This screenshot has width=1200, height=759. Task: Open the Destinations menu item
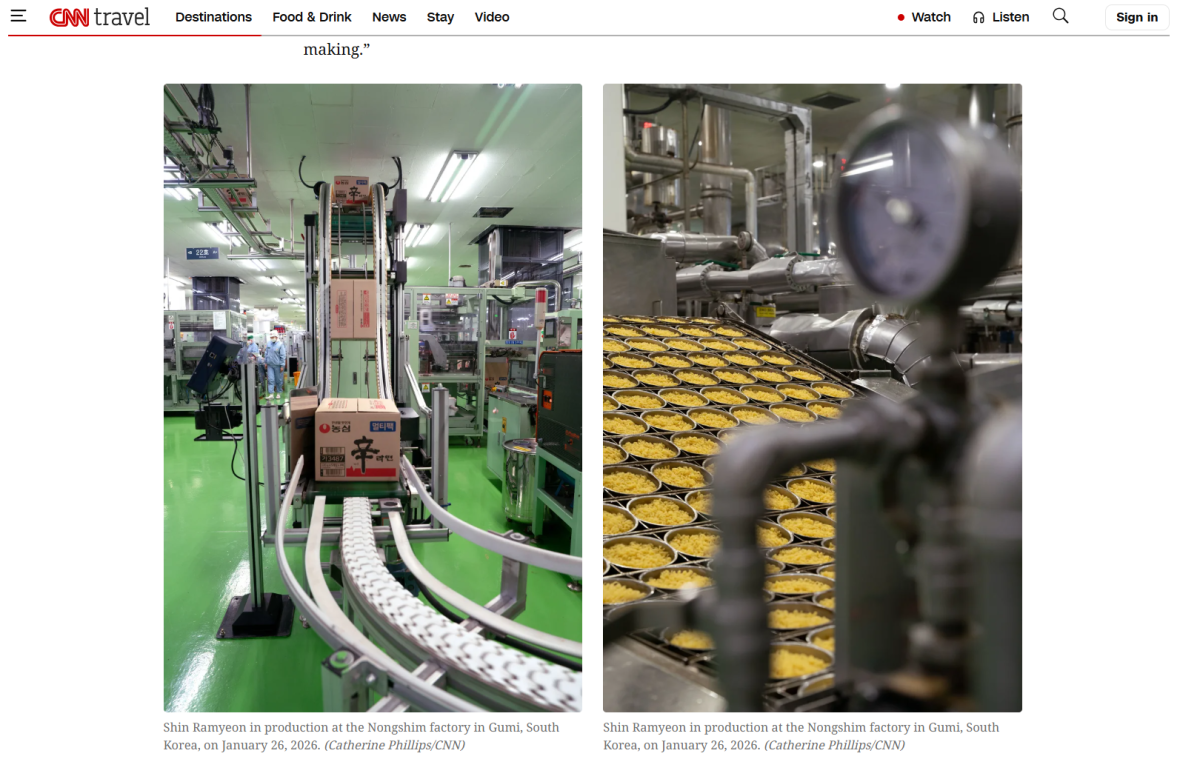tap(213, 17)
